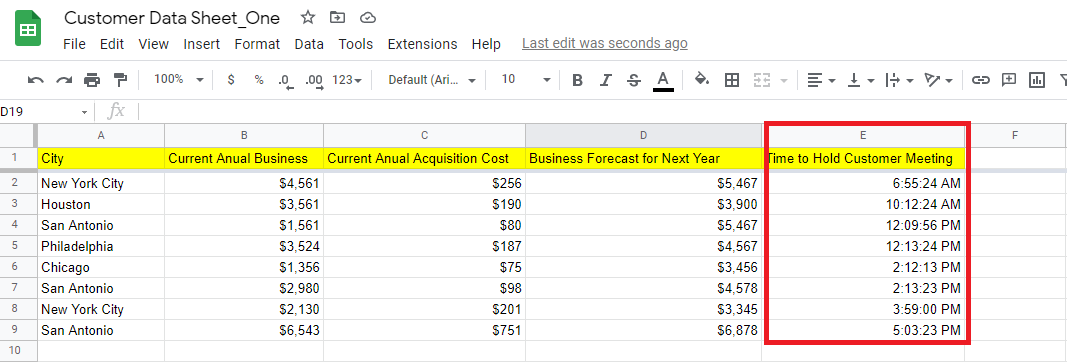Viewport: 1067px width, 362px height.
Task: Click the Insert chart icon
Action: tap(1037, 80)
